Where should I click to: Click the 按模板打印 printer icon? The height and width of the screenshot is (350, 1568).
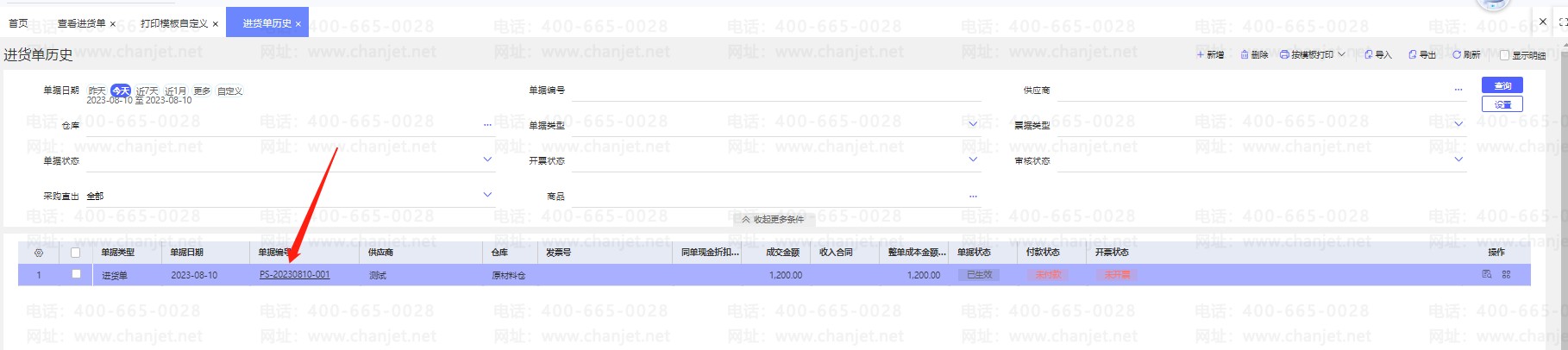point(1284,55)
